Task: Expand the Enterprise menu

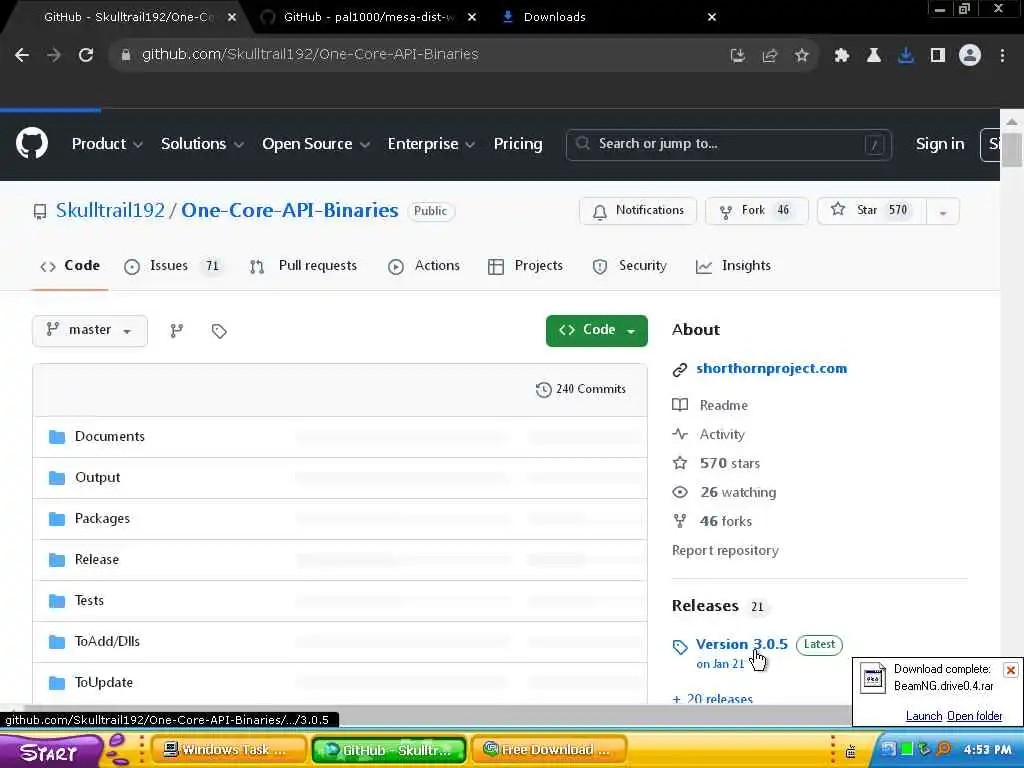Action: coord(431,144)
